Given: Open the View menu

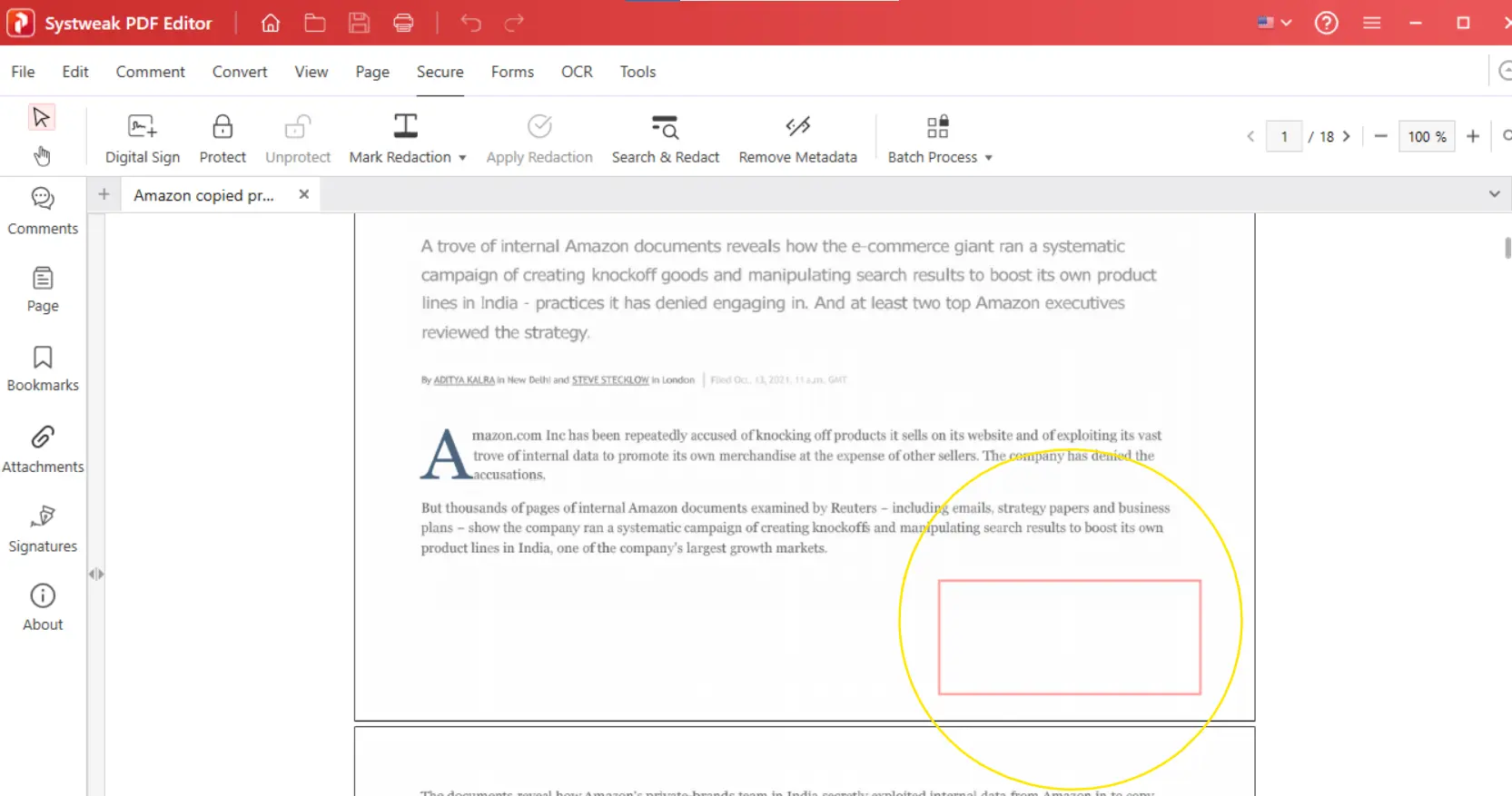Looking at the screenshot, I should (311, 72).
